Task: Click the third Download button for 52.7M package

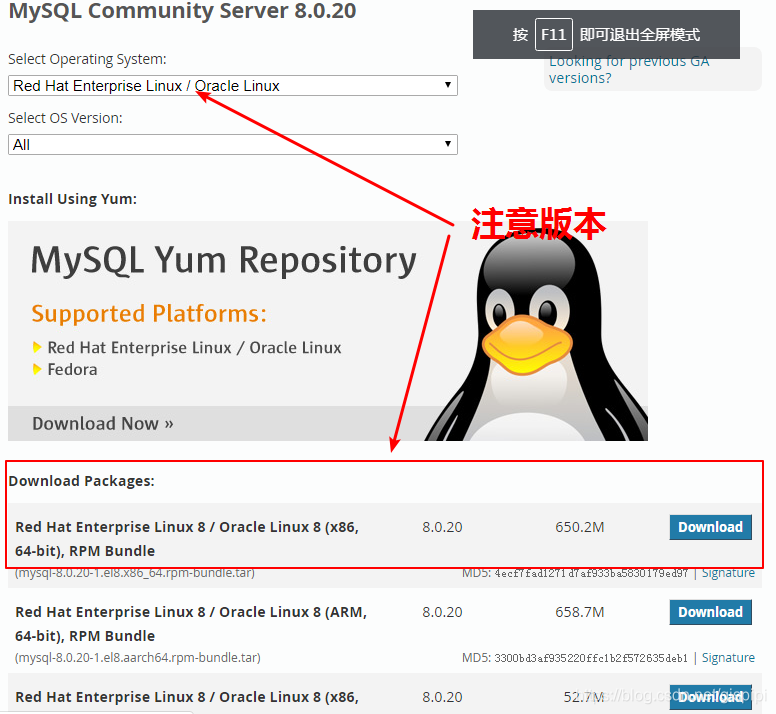Action: pyautogui.click(x=711, y=697)
